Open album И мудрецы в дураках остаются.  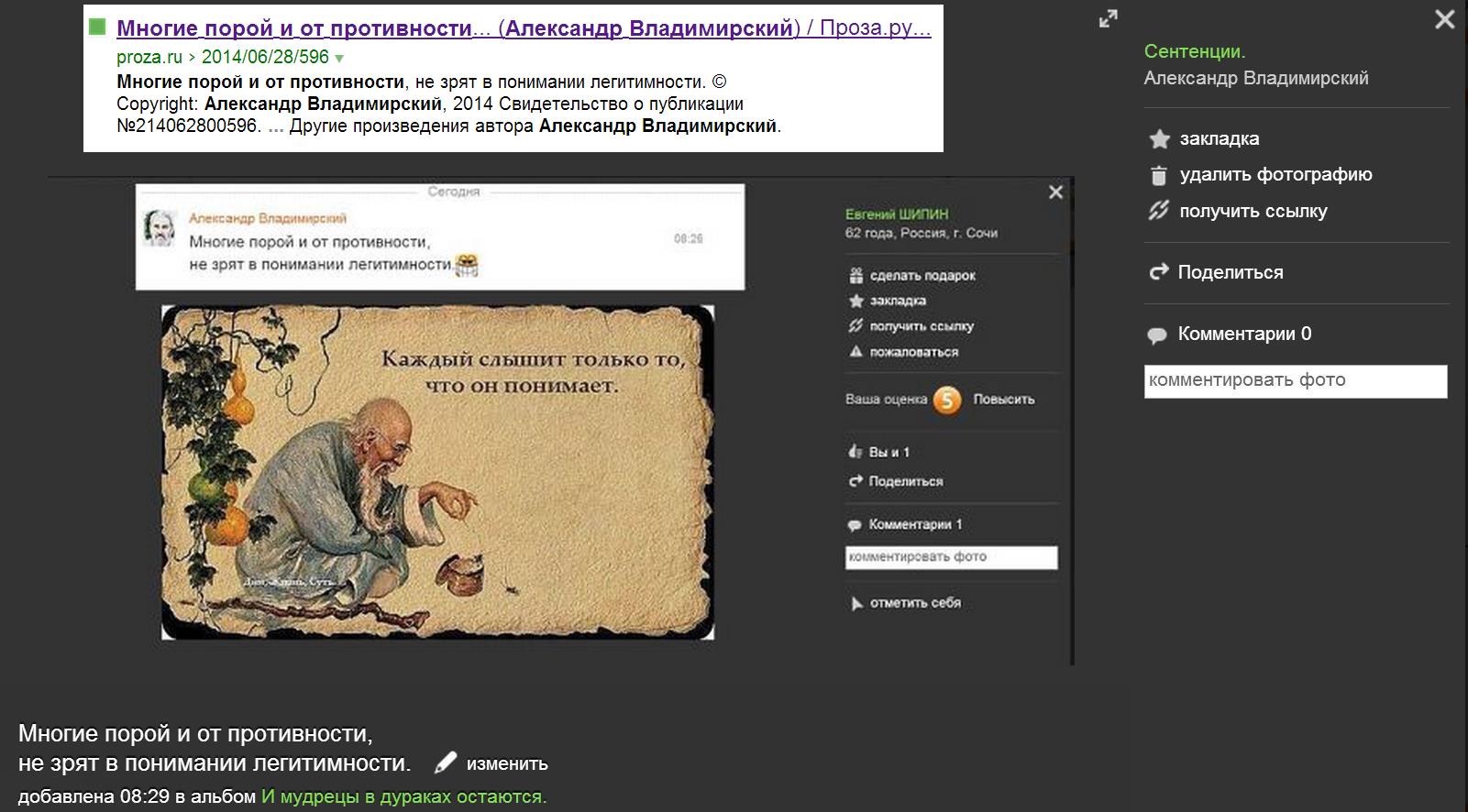(x=403, y=796)
